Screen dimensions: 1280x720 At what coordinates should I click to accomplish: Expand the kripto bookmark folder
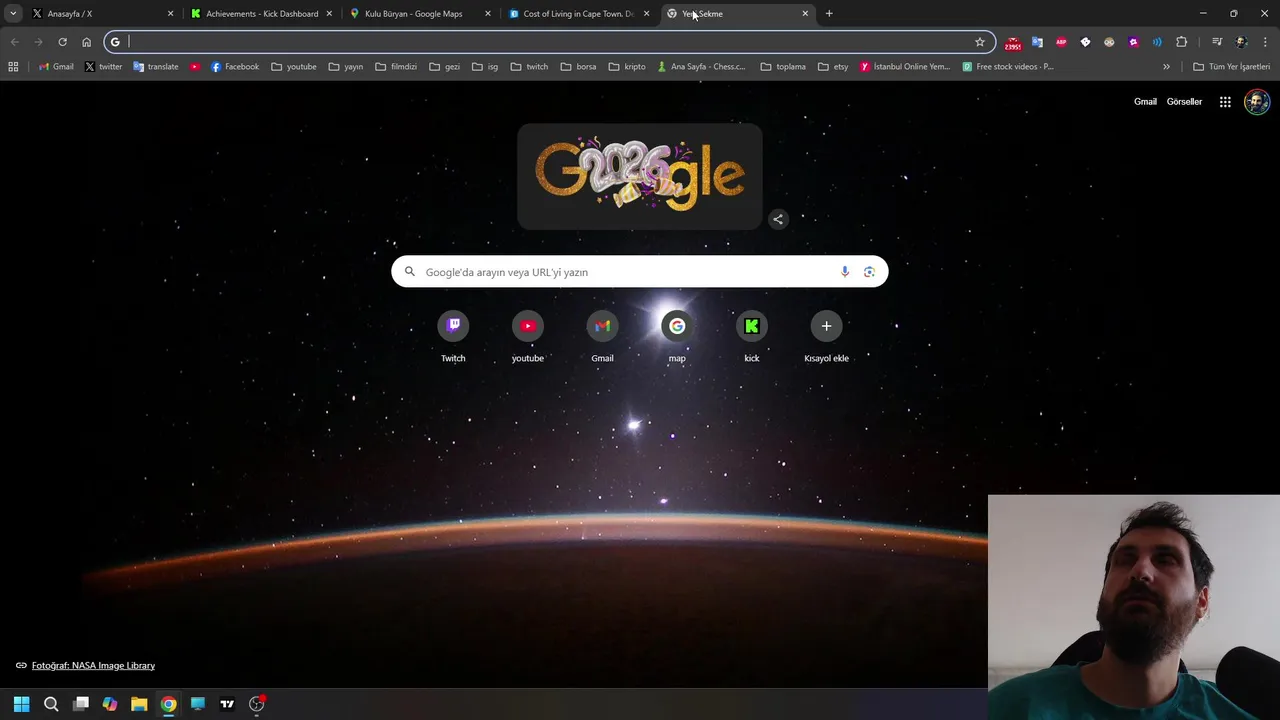[x=627, y=67]
